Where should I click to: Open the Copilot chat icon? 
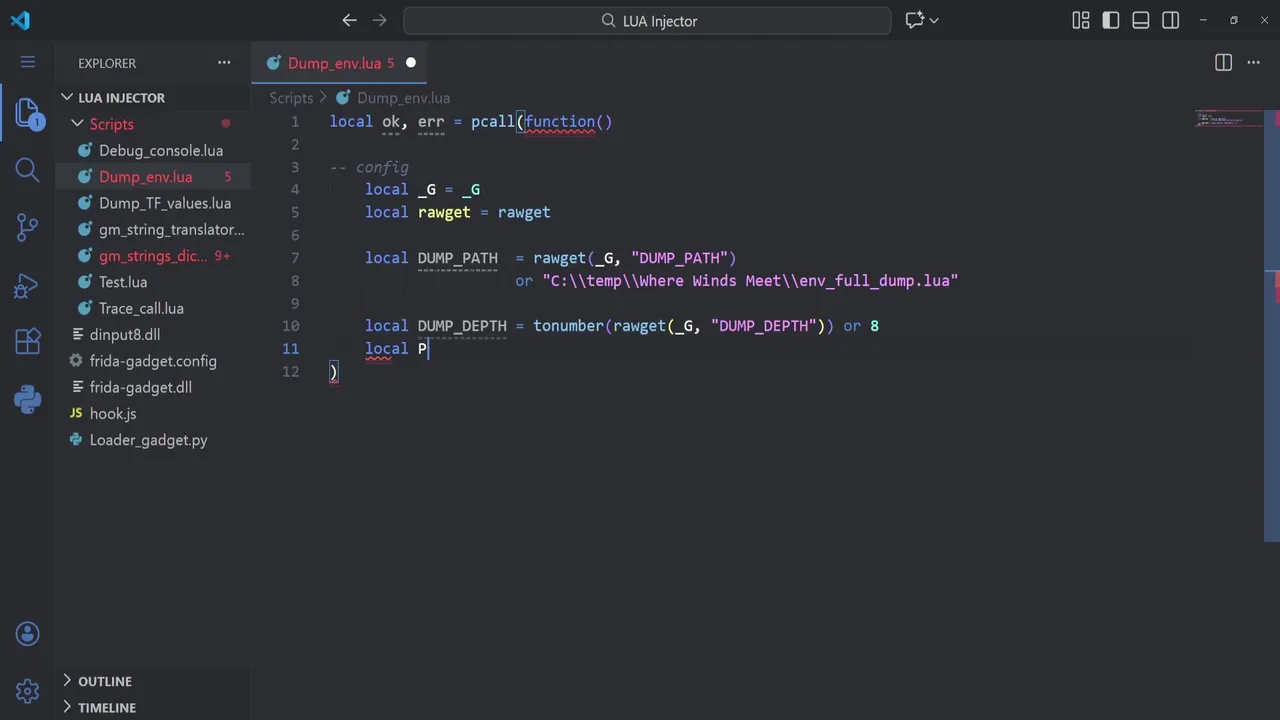(914, 20)
